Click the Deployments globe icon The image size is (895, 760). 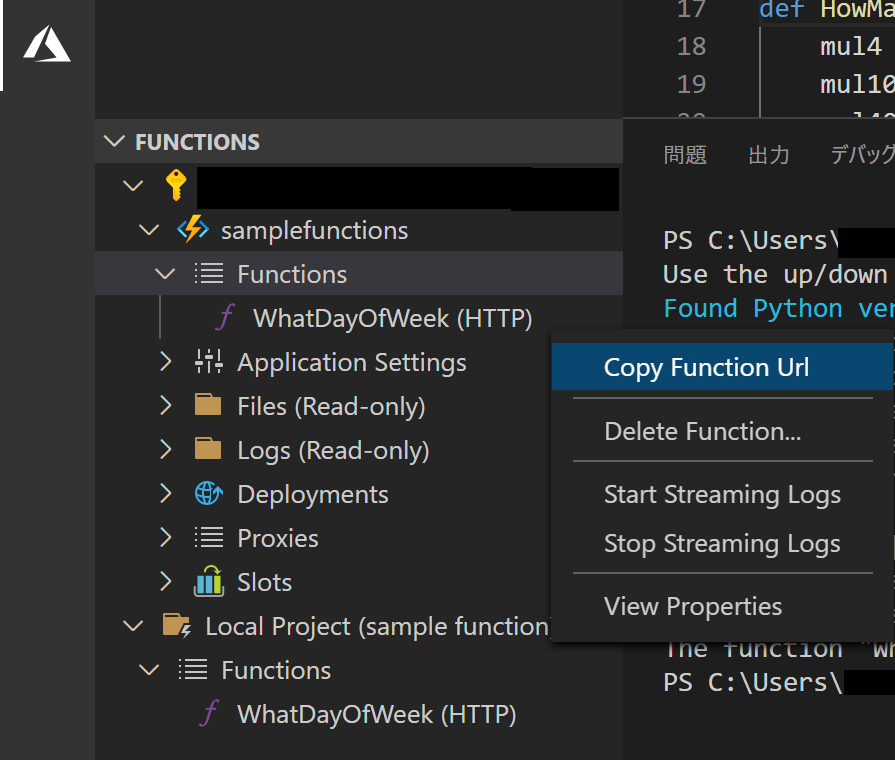click(208, 494)
